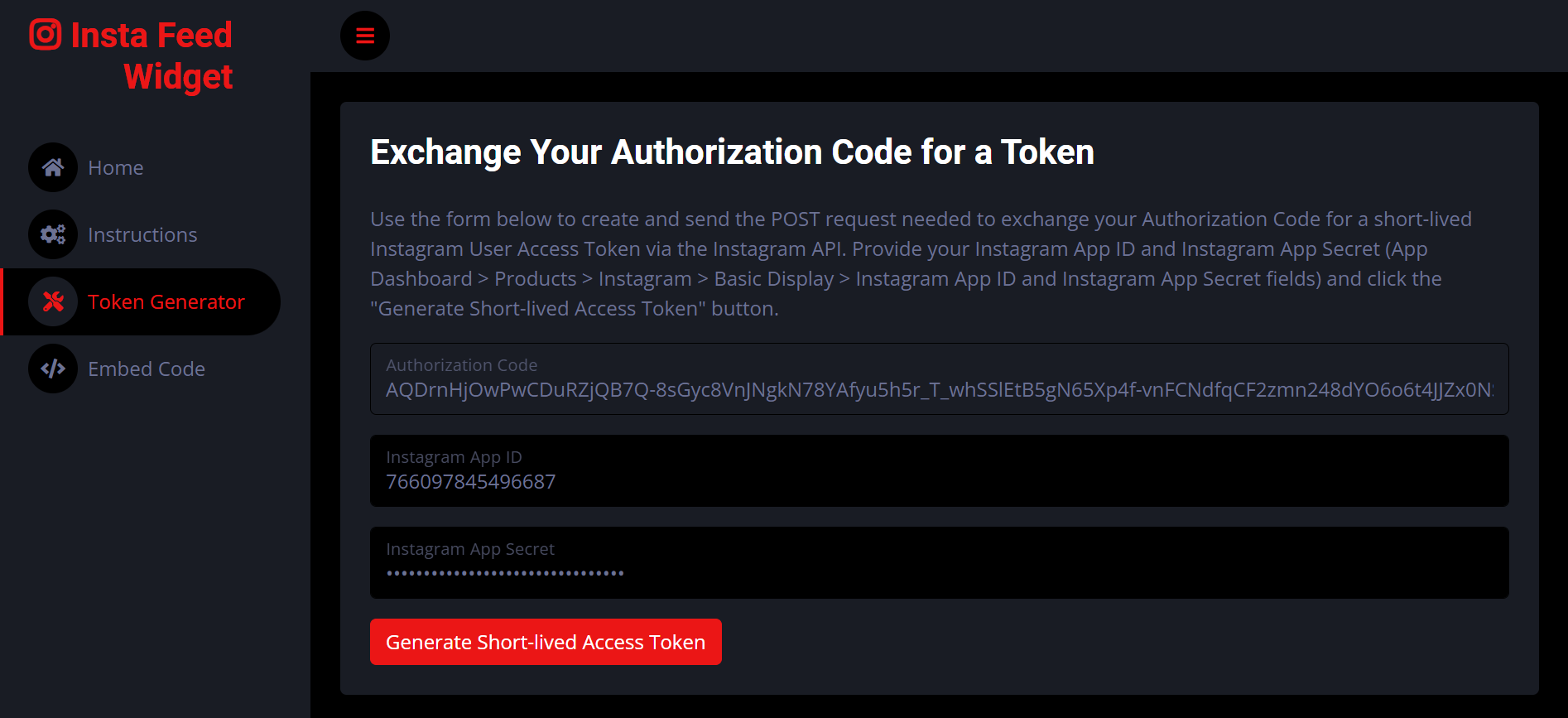
Task: Open the Home menu label
Action: tap(116, 168)
